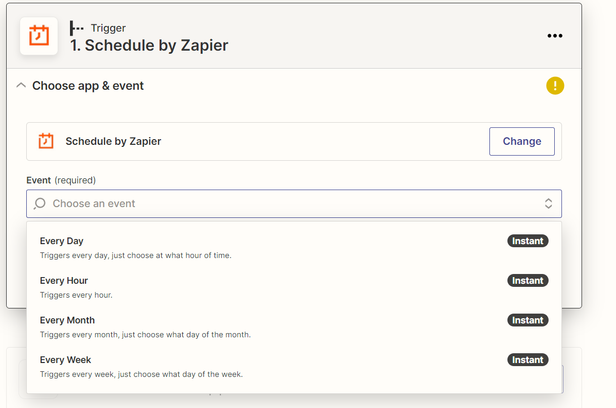This screenshot has height=408, width=616.
Task: Select the Every Day event option
Action: [62, 241]
